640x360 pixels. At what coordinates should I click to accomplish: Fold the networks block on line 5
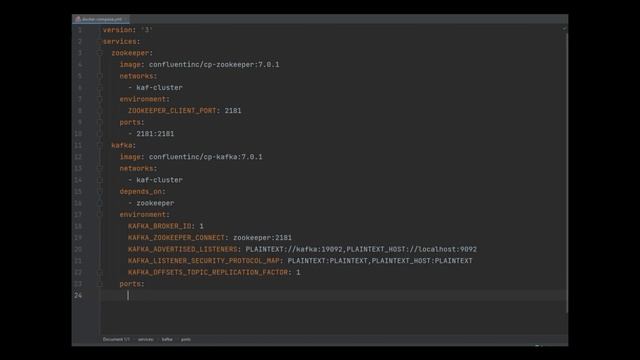[100, 76]
